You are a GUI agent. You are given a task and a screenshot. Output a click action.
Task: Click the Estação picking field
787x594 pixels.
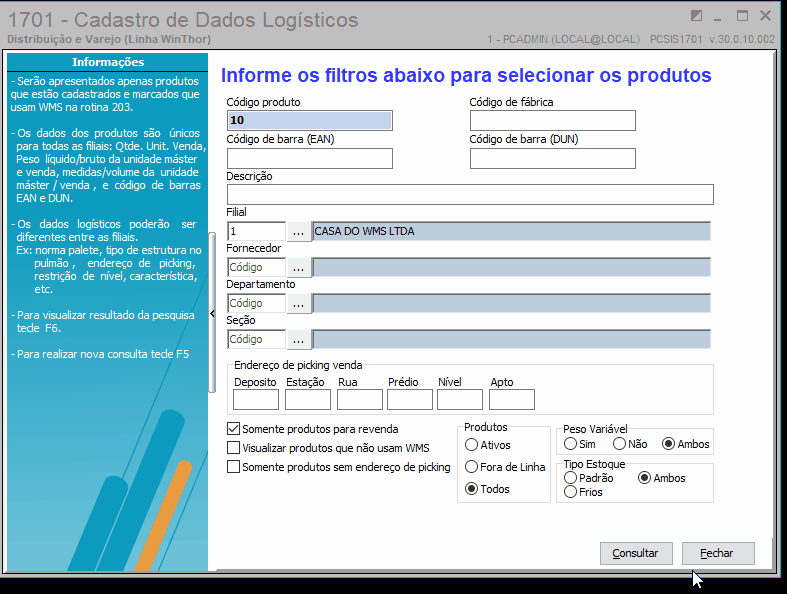point(308,400)
